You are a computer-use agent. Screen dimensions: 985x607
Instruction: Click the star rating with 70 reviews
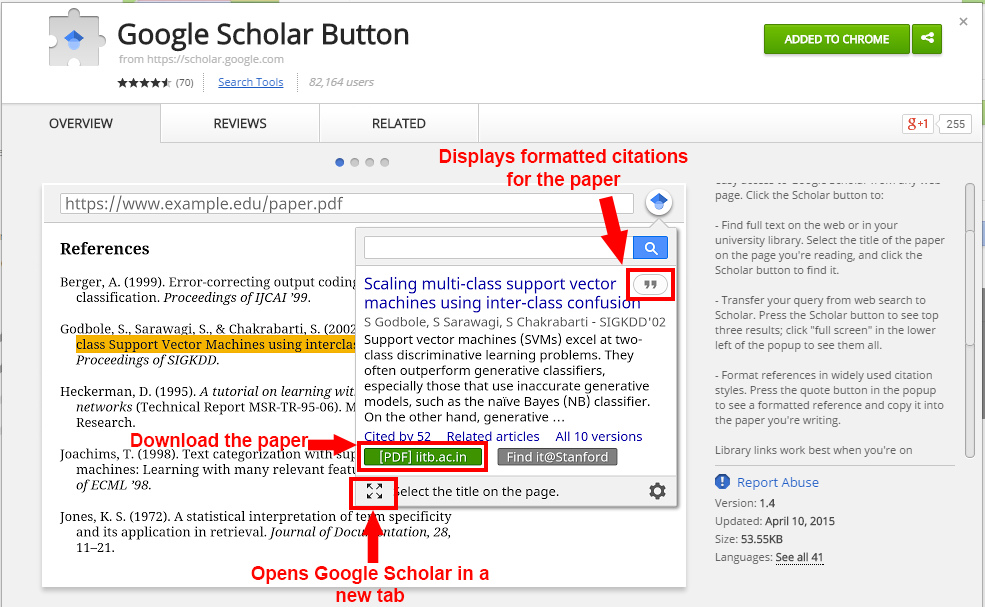coord(155,82)
